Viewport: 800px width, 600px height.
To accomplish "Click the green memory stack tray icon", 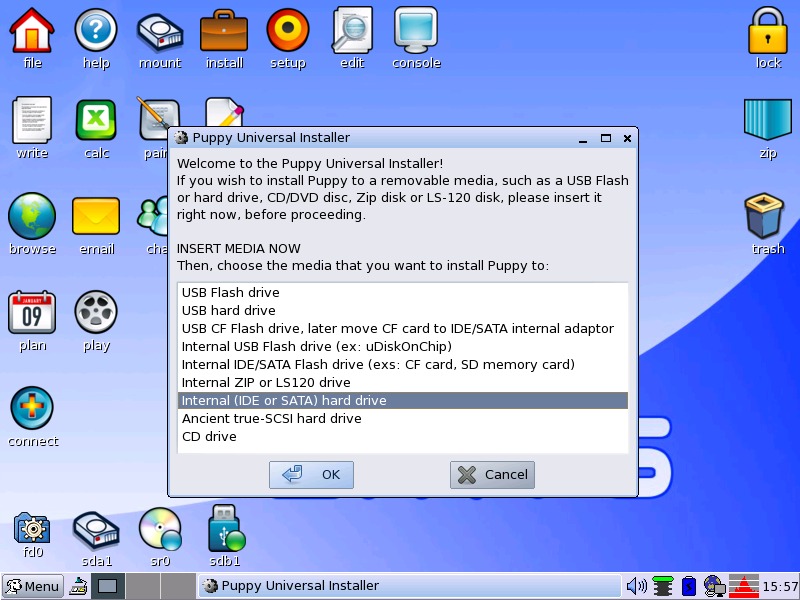I will pos(663,586).
